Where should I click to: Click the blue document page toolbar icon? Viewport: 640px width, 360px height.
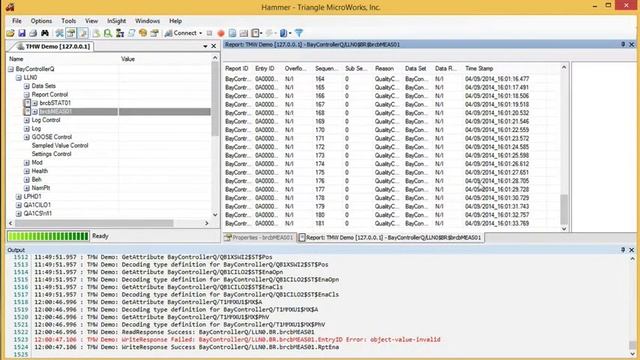coord(232,33)
